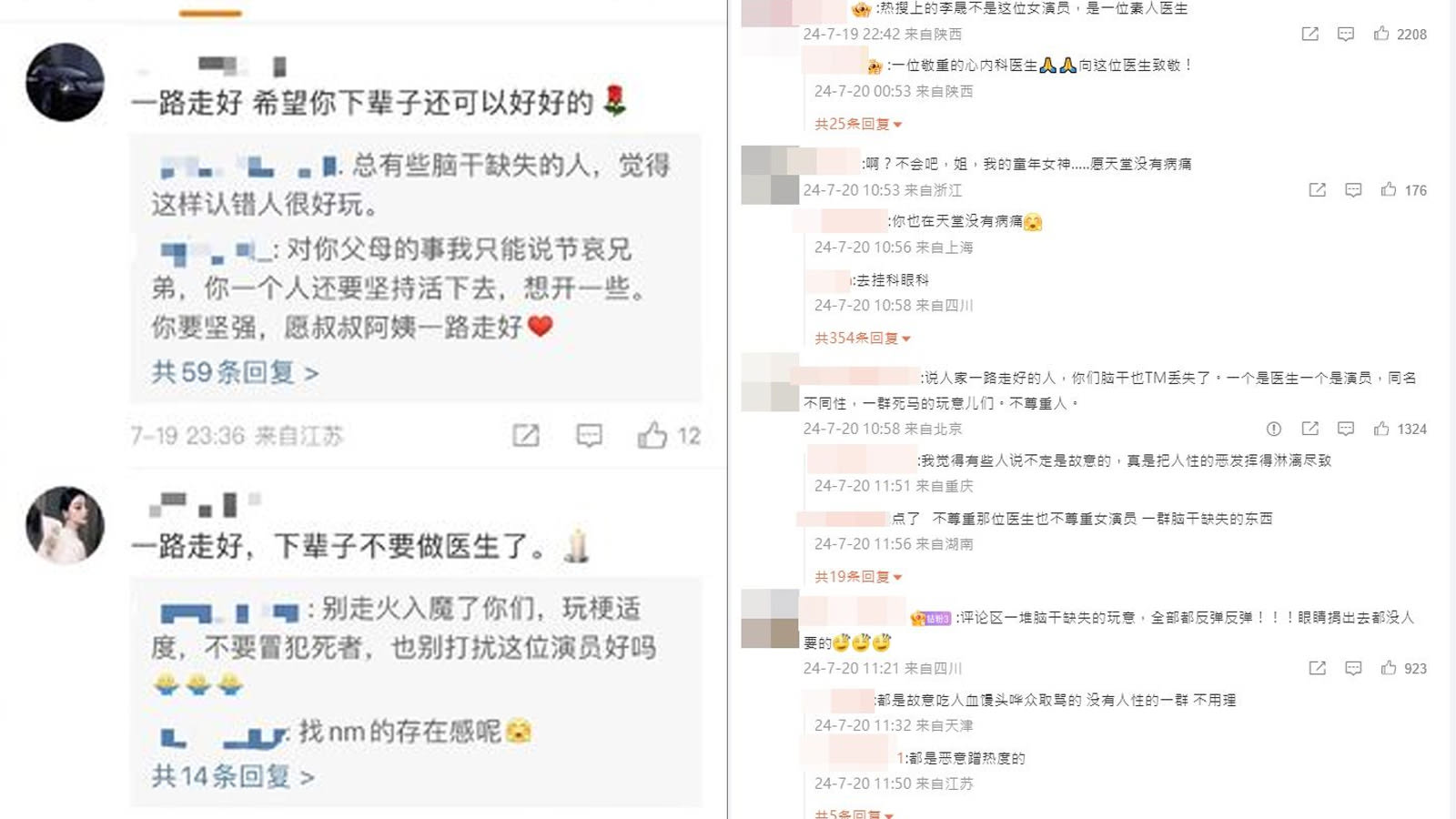Screen dimensions: 1456x819
Task: Reply to comment posted 24-7-19 22:42
Action: [1346, 34]
